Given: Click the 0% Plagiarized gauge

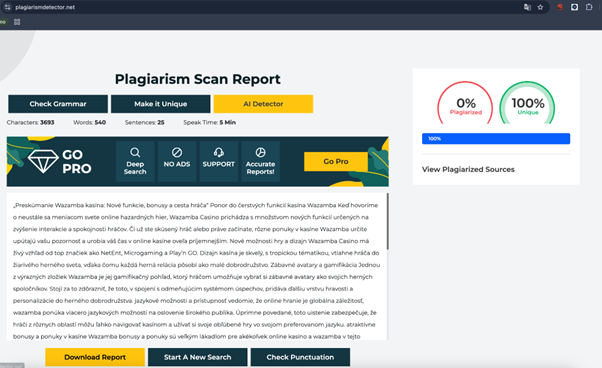Looking at the screenshot, I should point(465,103).
